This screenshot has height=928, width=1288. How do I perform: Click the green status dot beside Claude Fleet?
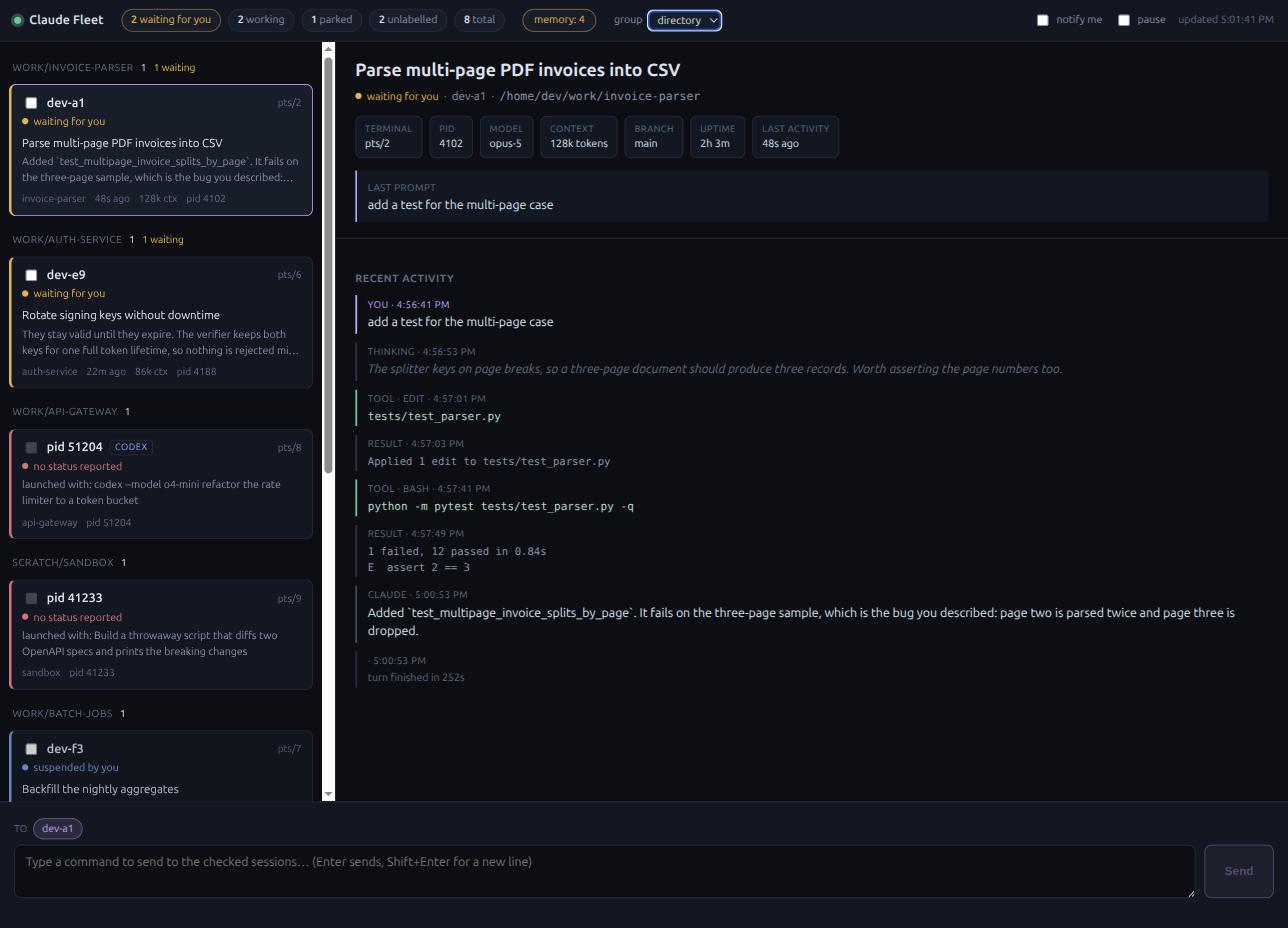[x=17, y=20]
